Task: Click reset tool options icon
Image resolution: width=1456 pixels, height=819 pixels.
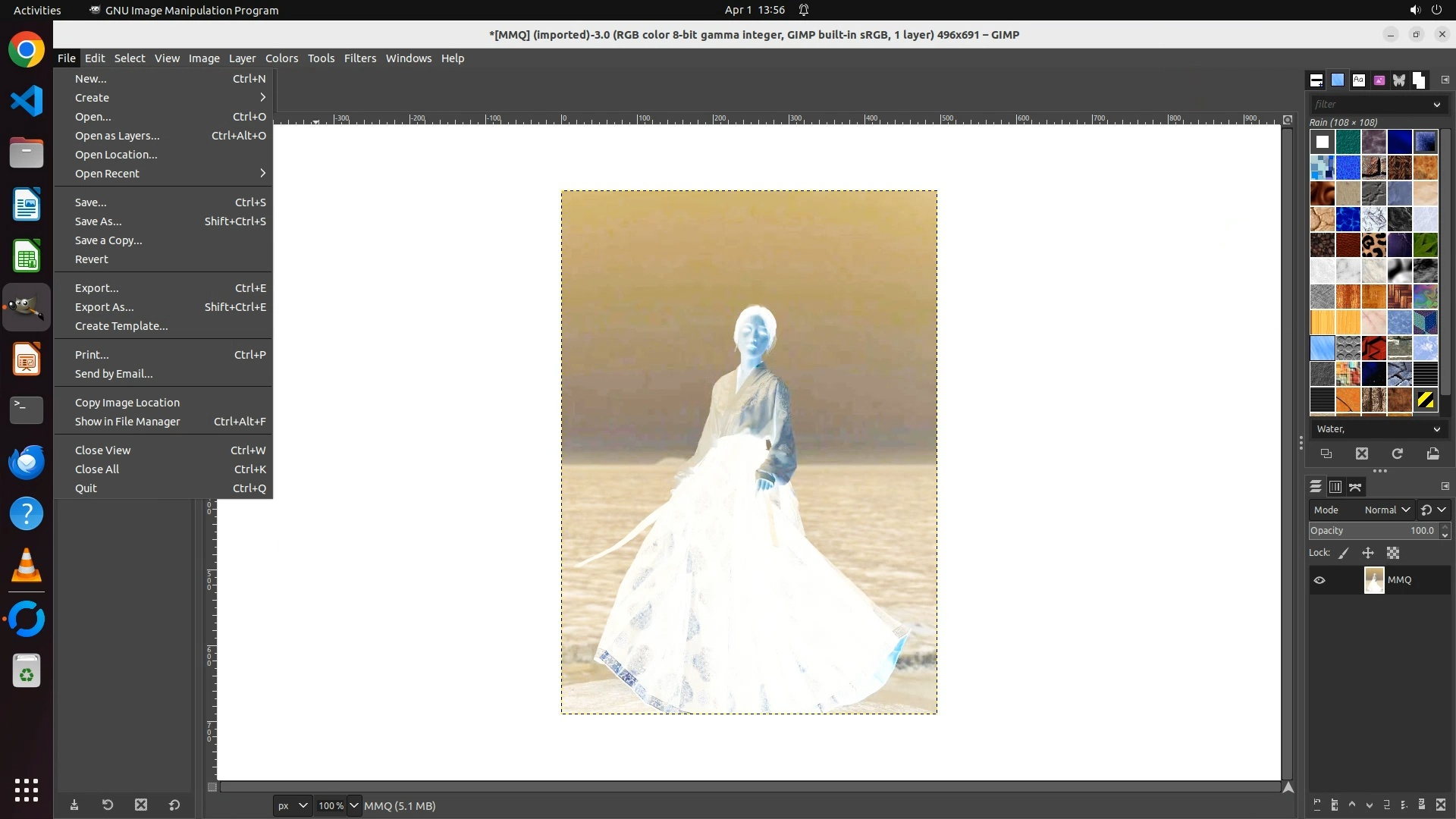Action: [x=174, y=805]
